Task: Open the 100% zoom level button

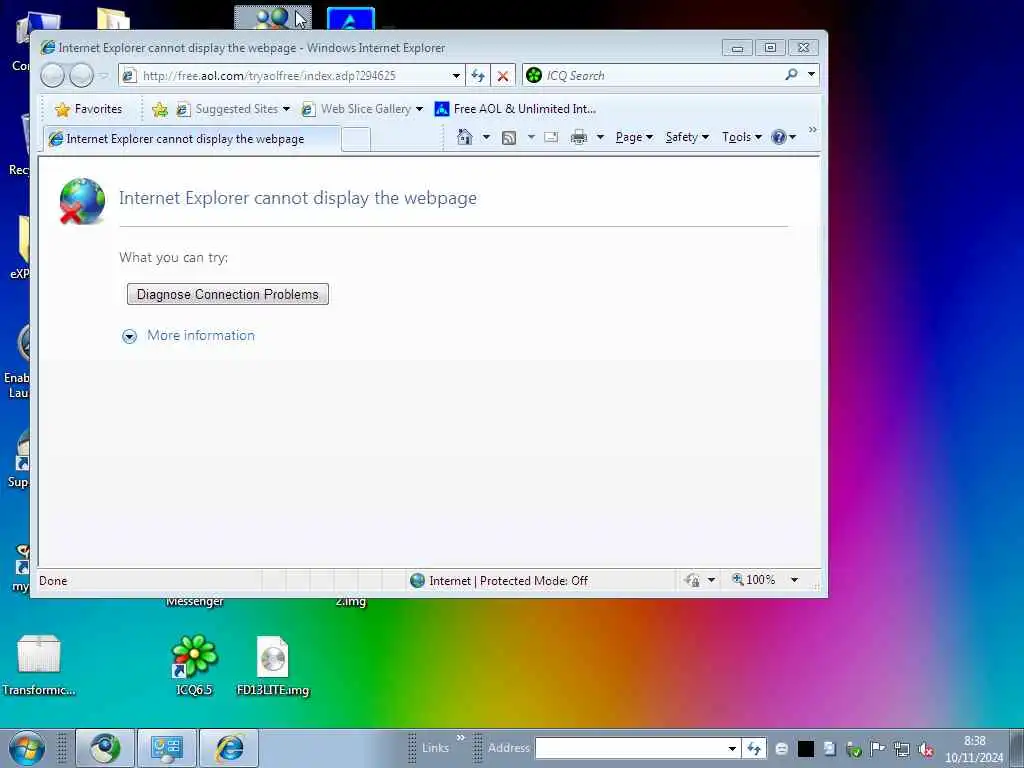Action: pos(753,580)
